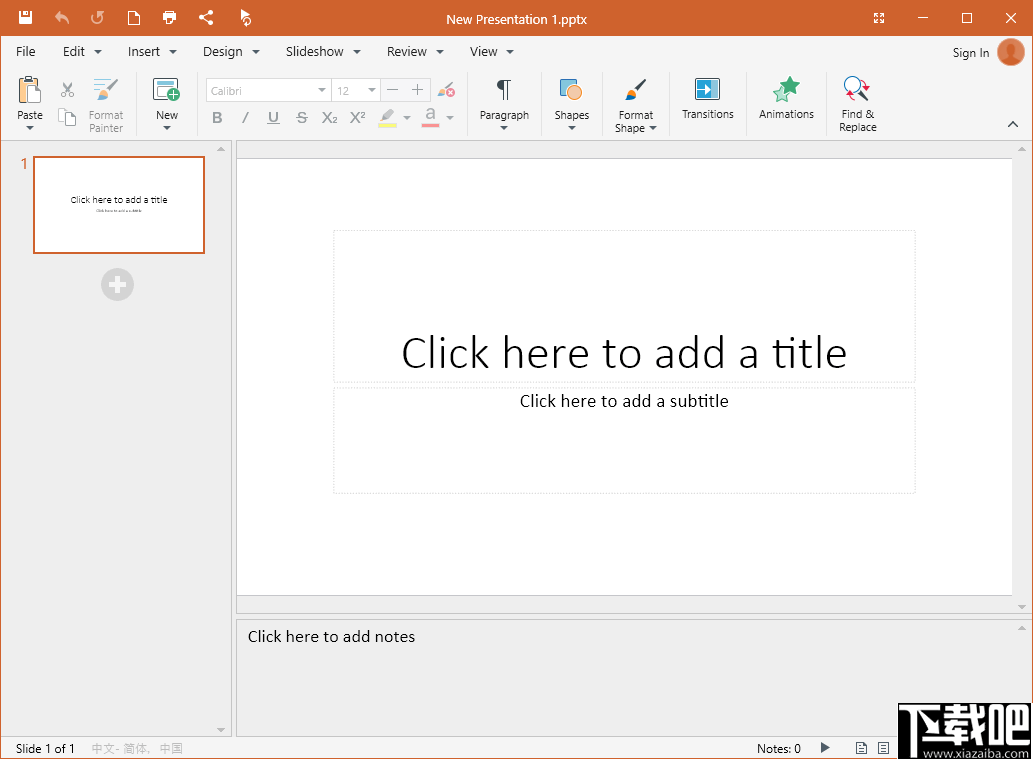The image size is (1033, 759).
Task: Open the Slideshow menu
Action: pos(315,51)
